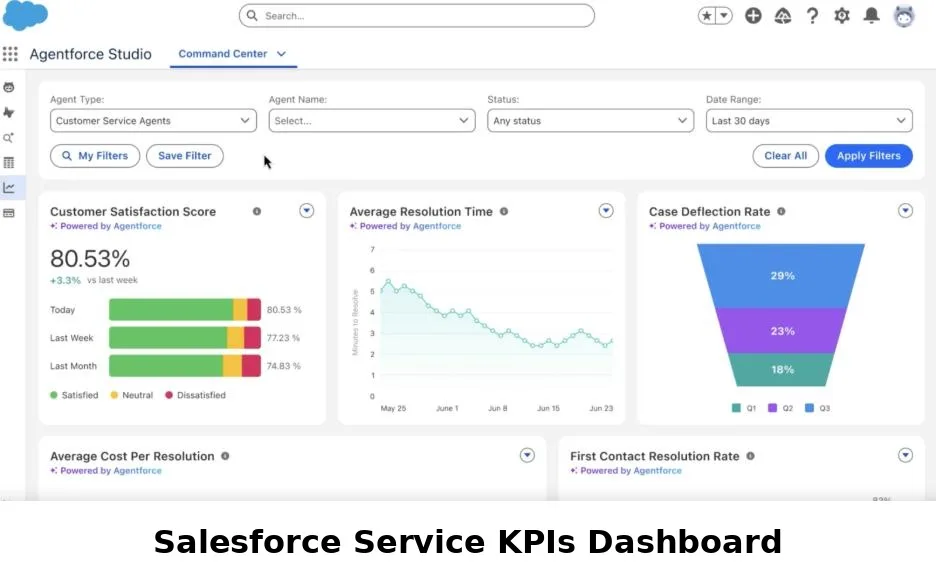Image resolution: width=936 pixels, height=573 pixels.
Task: Click the Q2 legend purple swatch
Action: pyautogui.click(x=772, y=408)
